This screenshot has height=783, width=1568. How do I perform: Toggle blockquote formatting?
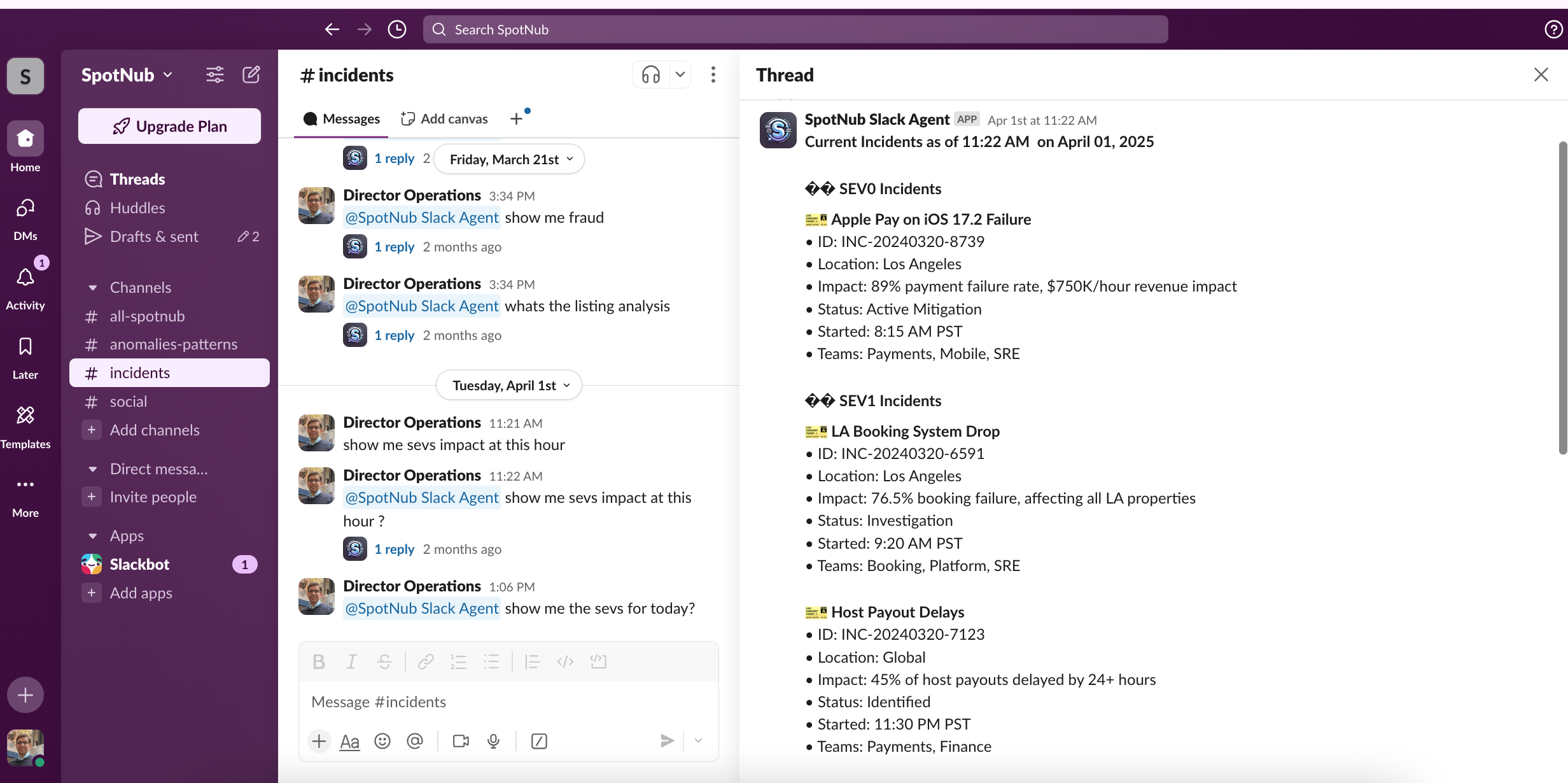click(532, 662)
